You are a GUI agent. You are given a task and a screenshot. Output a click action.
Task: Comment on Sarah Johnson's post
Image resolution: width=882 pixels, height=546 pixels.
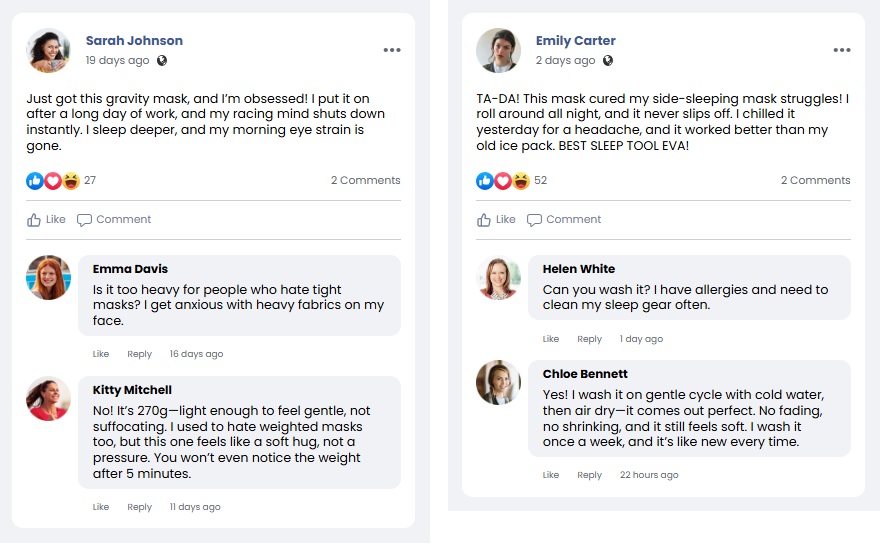(114, 220)
